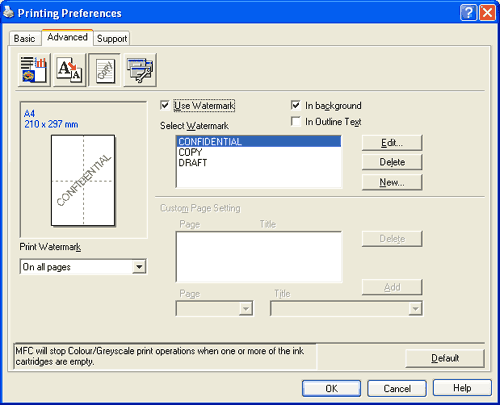The image size is (500, 405).
Task: Select COPY in the watermark list
Action: point(259,152)
